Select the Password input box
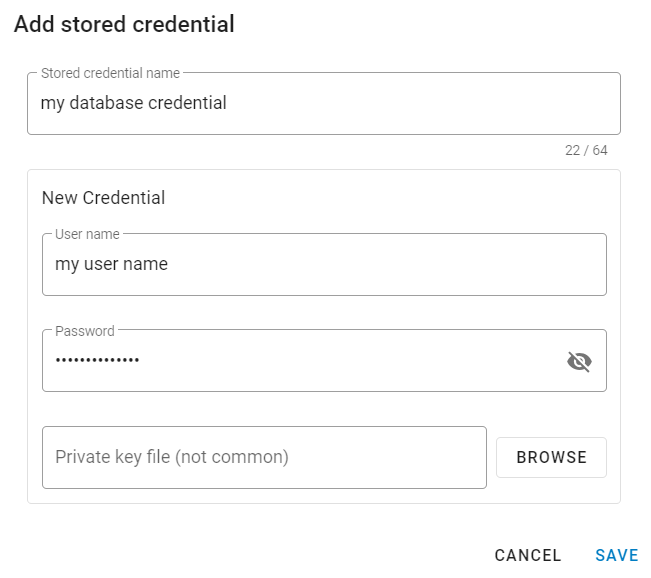The image size is (651, 578). pos(300,361)
